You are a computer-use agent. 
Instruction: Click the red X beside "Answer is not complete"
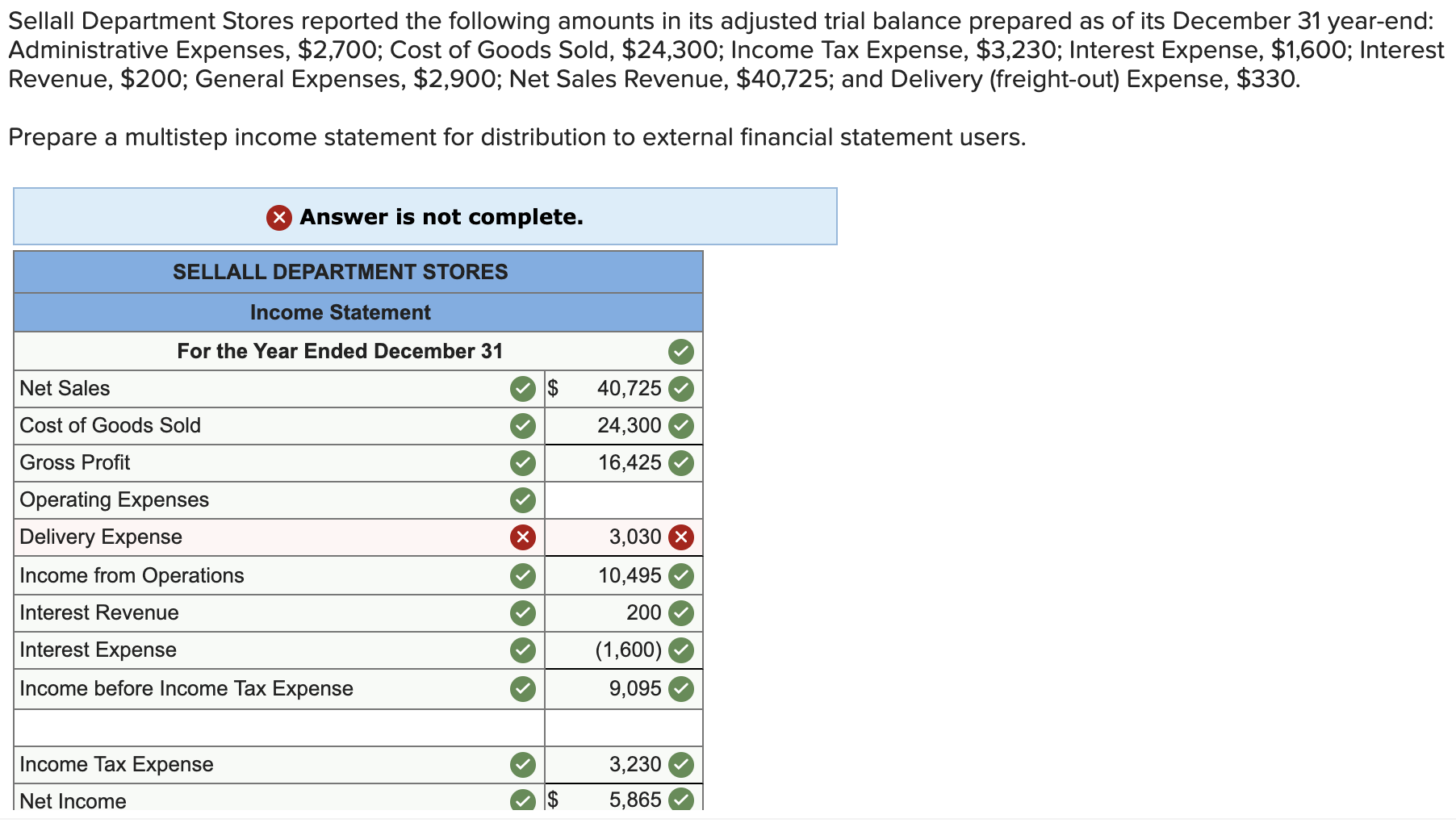pyautogui.click(x=279, y=217)
